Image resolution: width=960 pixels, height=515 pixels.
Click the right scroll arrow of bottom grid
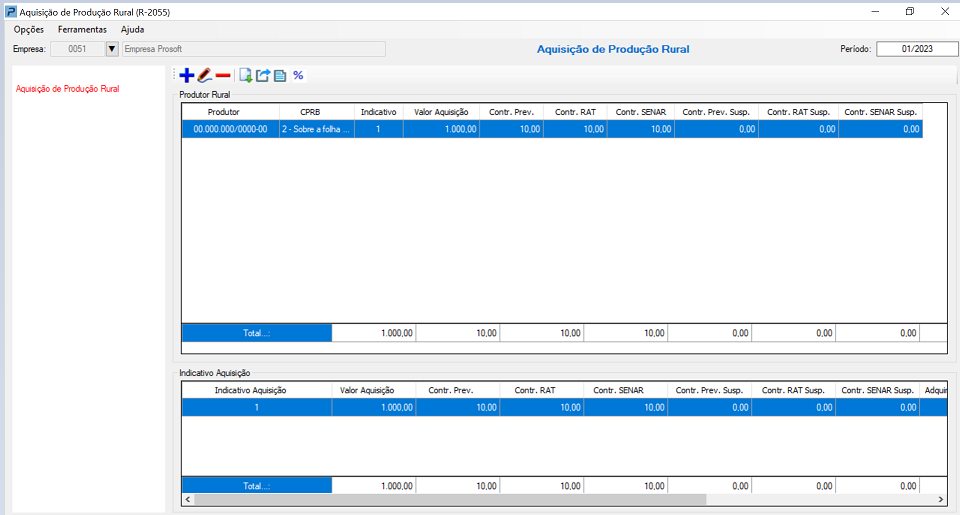pos(940,499)
